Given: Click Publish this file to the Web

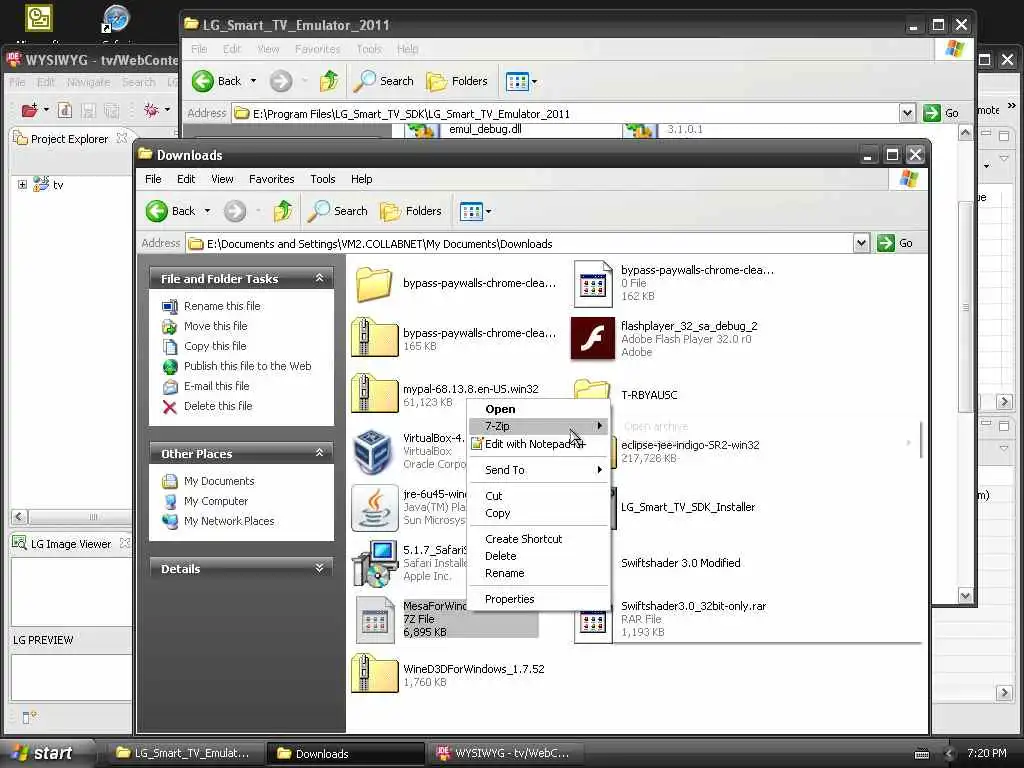Looking at the screenshot, I should click(248, 366).
